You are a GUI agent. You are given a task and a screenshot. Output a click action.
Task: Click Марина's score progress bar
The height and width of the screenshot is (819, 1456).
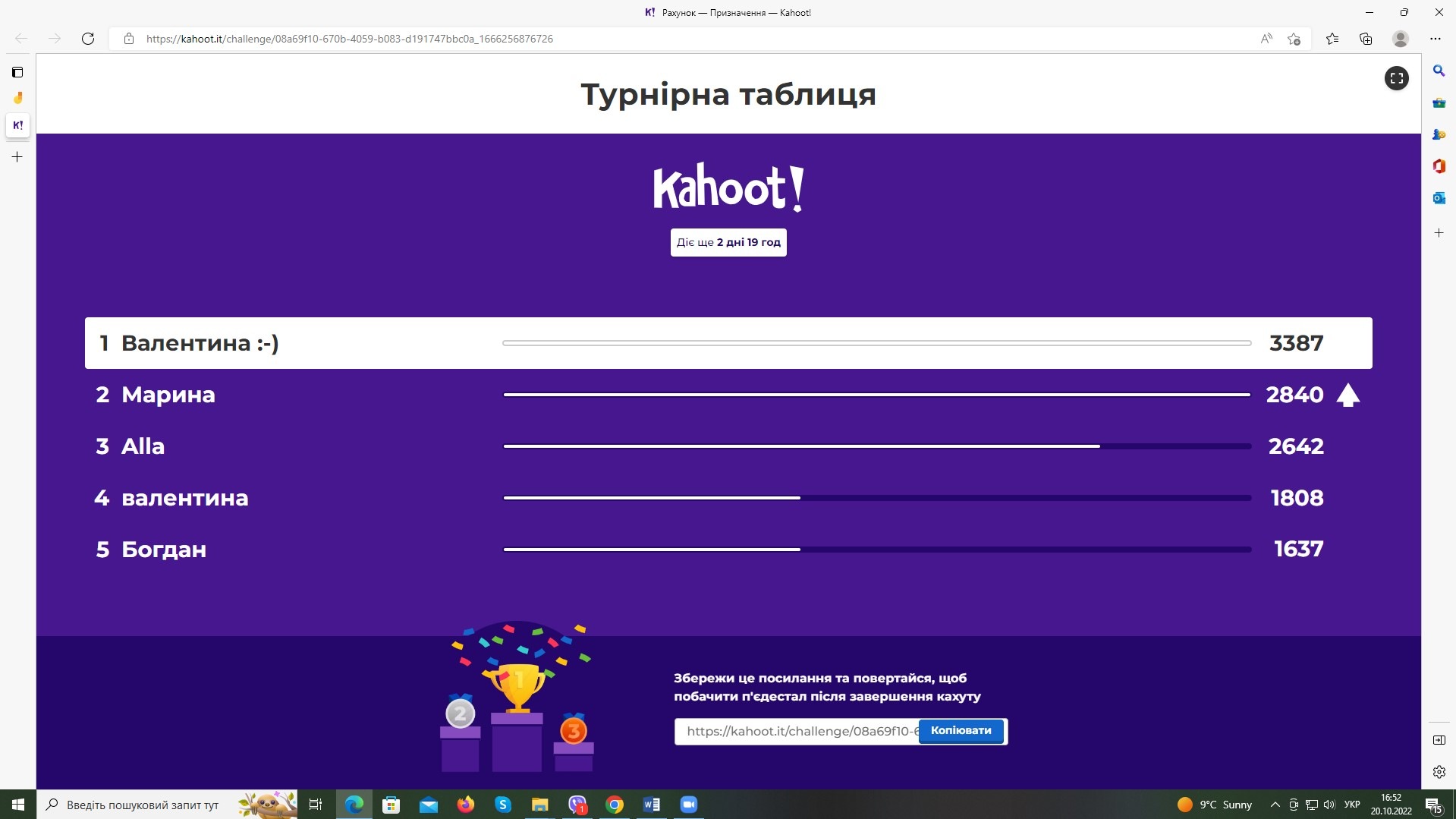coord(877,395)
